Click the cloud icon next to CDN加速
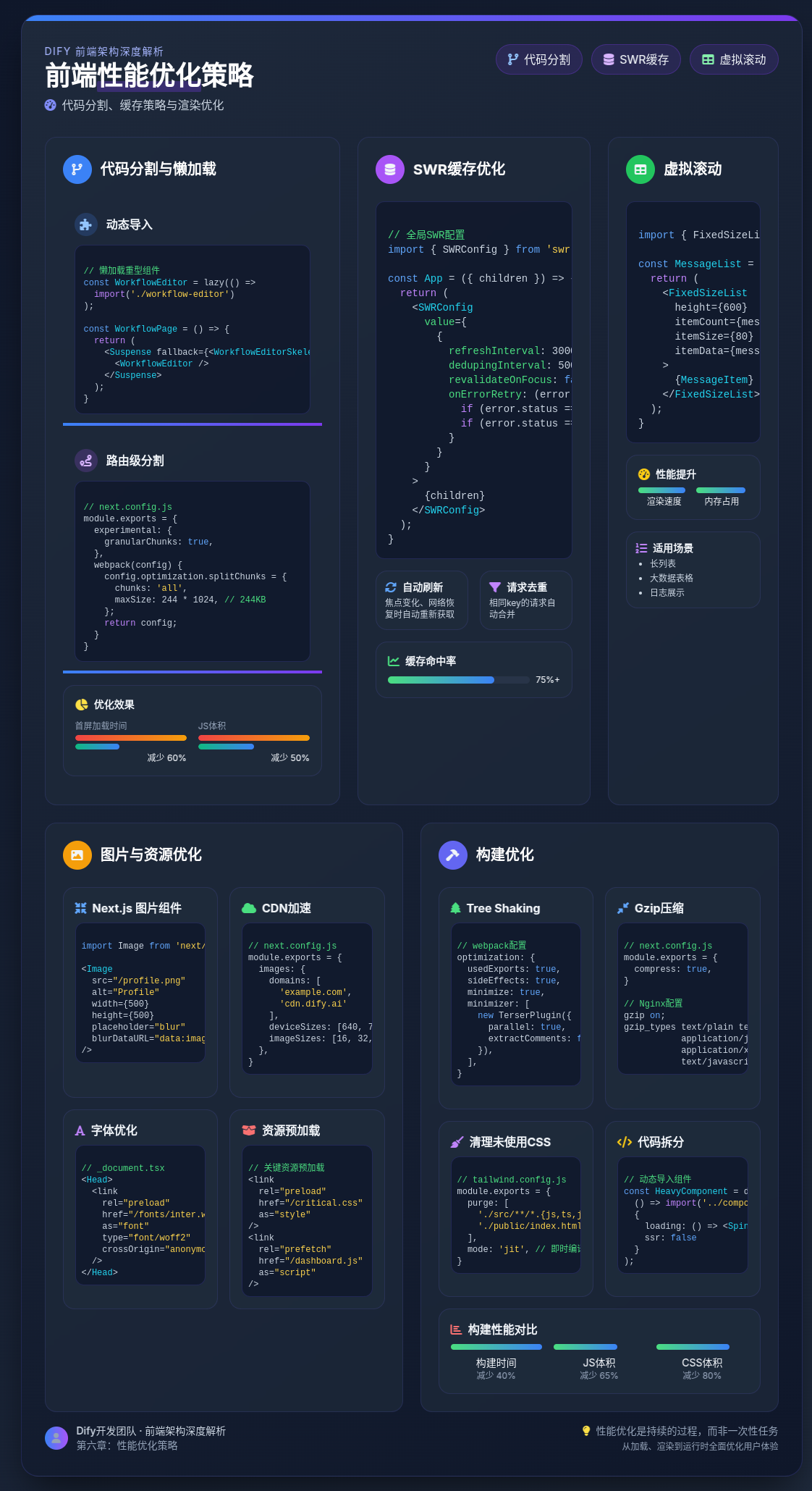This screenshot has height=1491, width=812. click(x=249, y=908)
